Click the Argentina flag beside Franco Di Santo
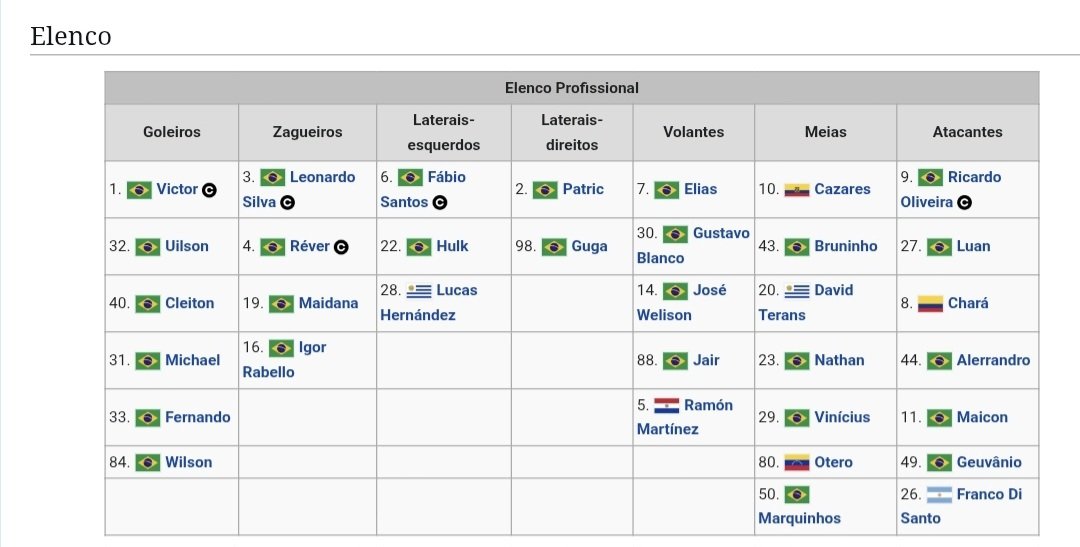1080x547 pixels. (939, 495)
